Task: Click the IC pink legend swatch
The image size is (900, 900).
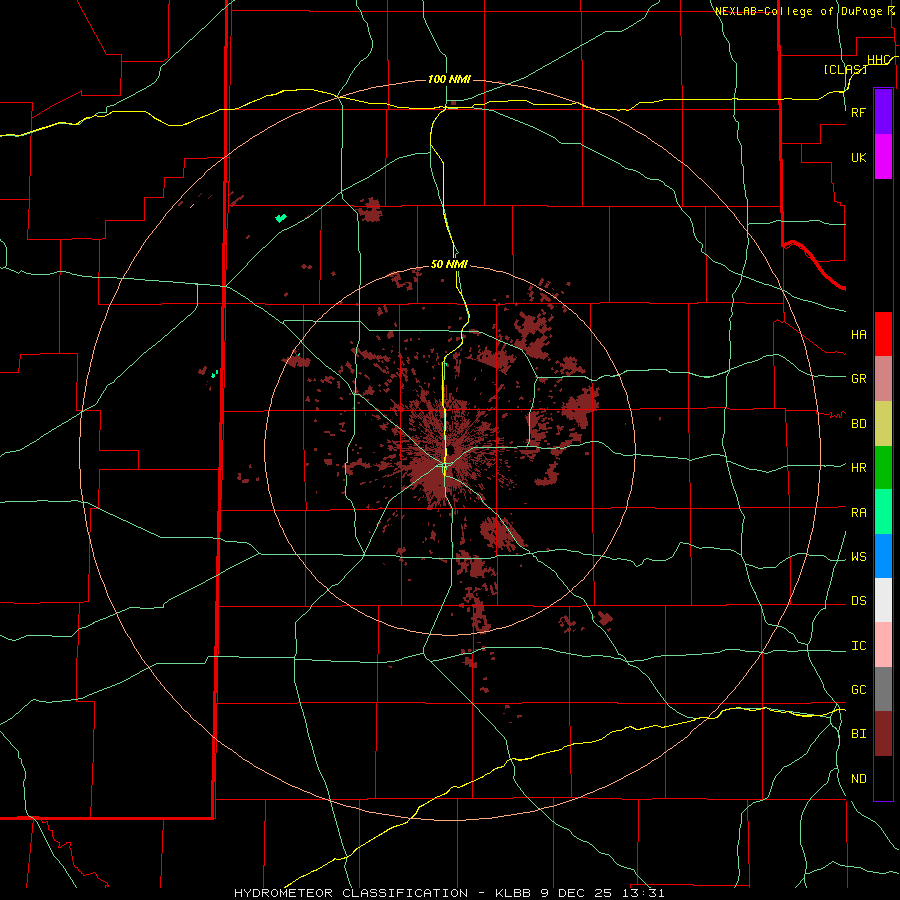Action: (883, 645)
